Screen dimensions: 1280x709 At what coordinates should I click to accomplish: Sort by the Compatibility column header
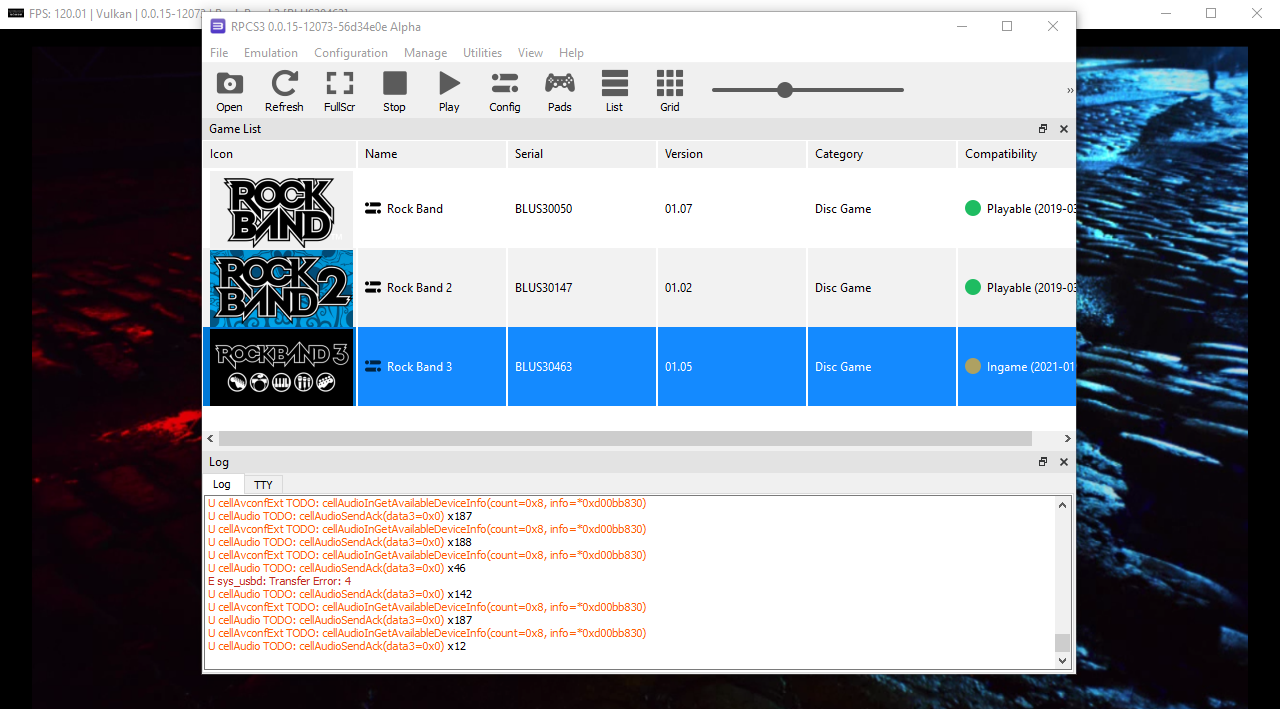click(x=1016, y=154)
